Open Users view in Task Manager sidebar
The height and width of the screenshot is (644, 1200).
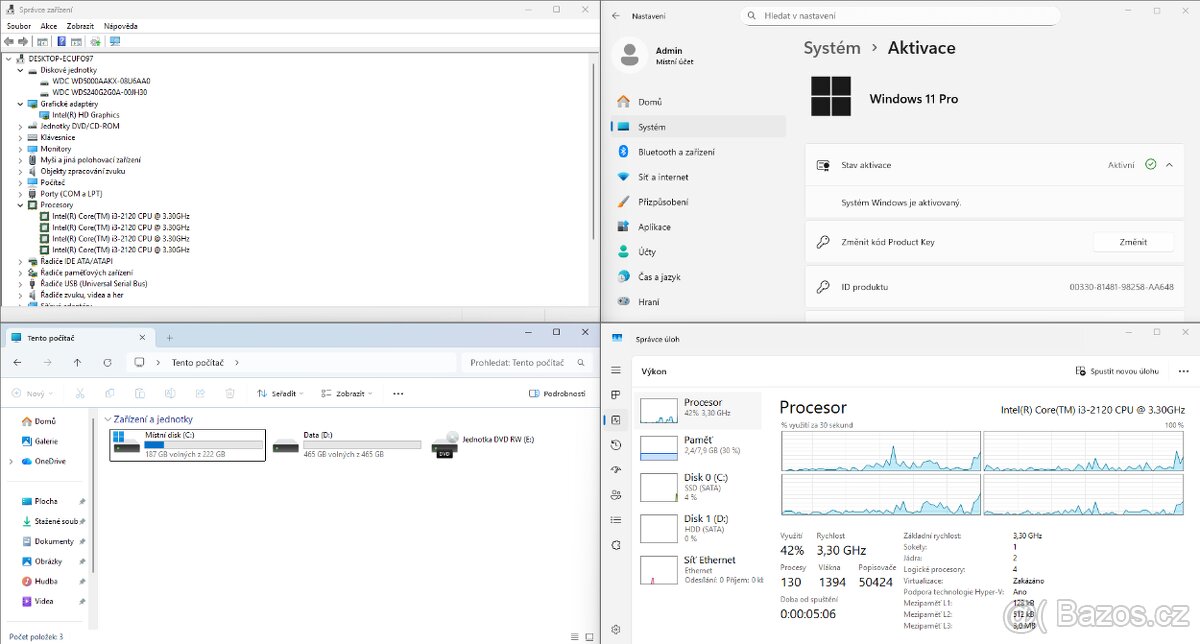[616, 494]
